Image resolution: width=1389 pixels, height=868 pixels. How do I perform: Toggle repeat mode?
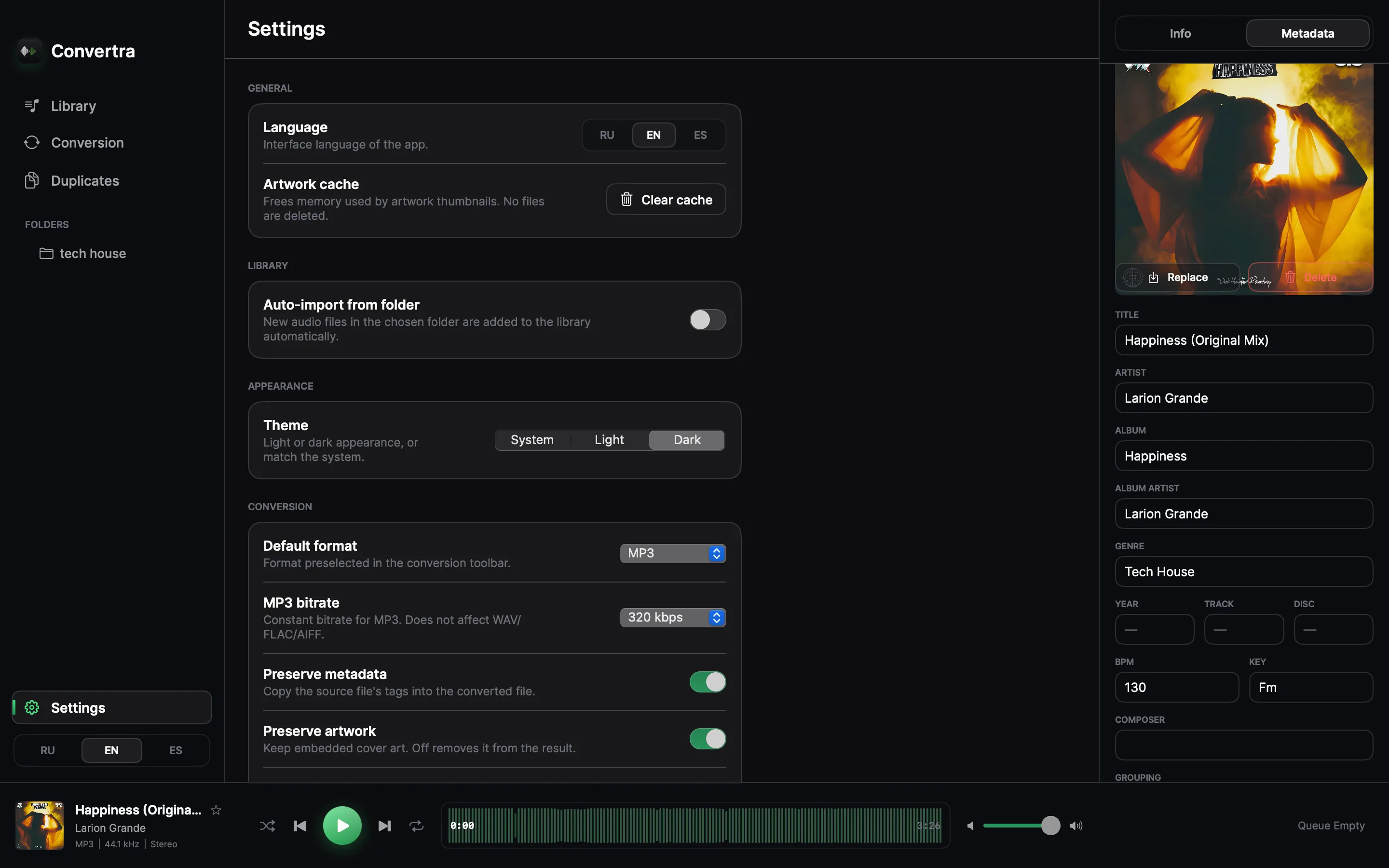(x=417, y=826)
